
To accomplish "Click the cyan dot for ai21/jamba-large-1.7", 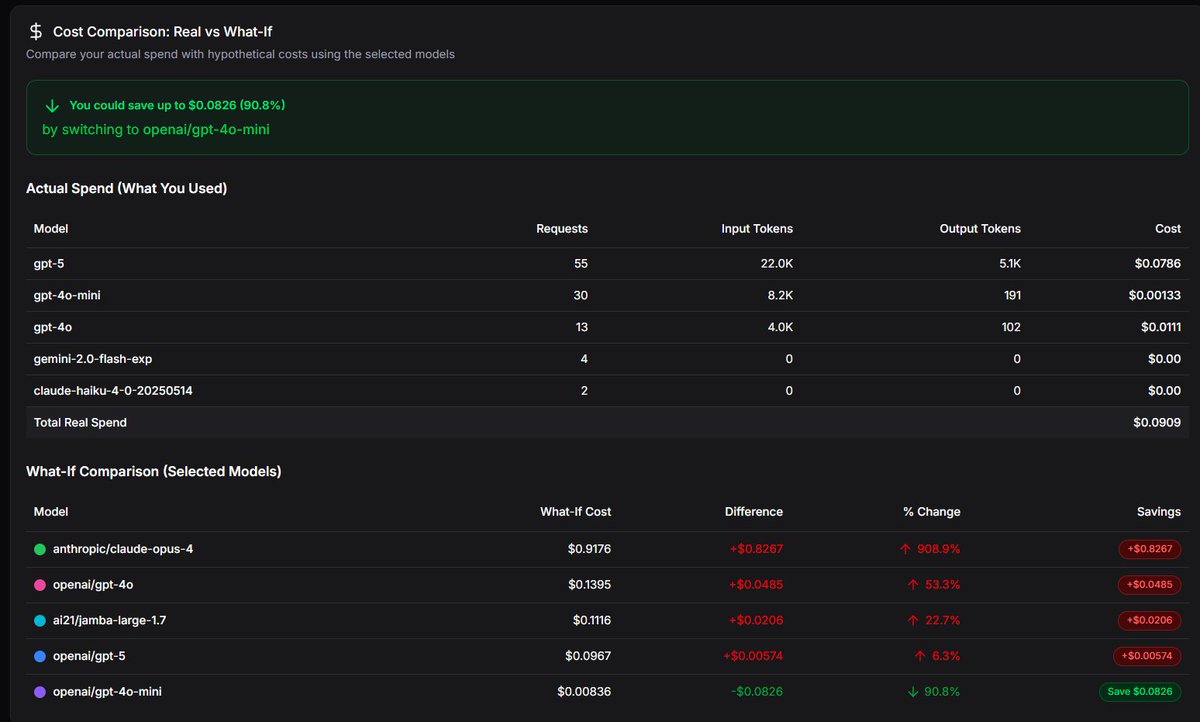I will 40,620.
